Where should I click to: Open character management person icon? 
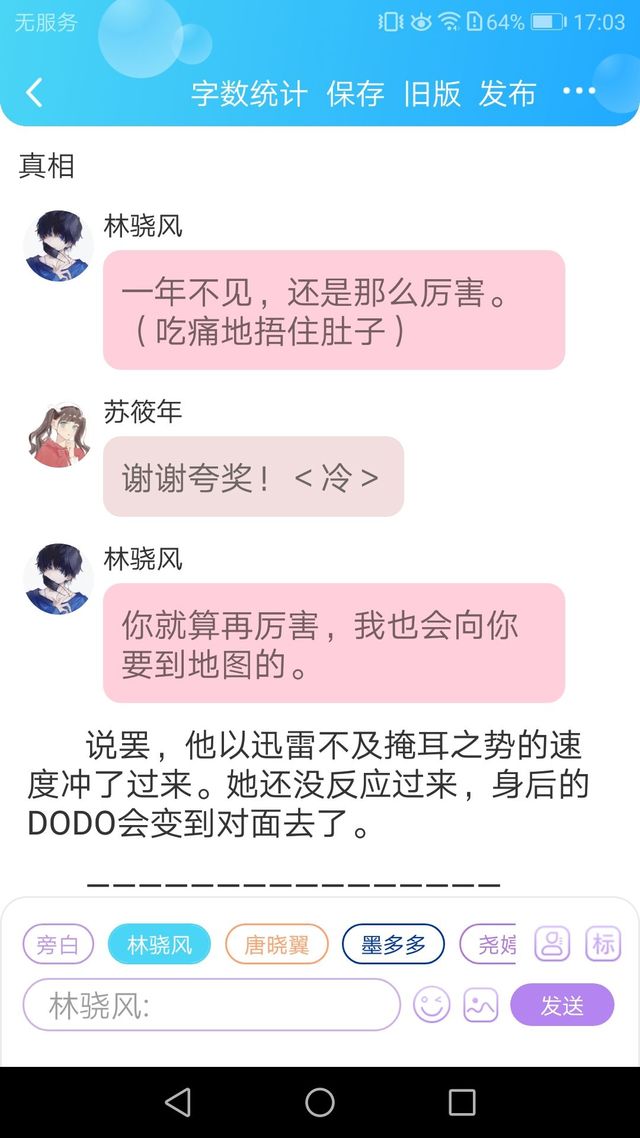click(552, 944)
